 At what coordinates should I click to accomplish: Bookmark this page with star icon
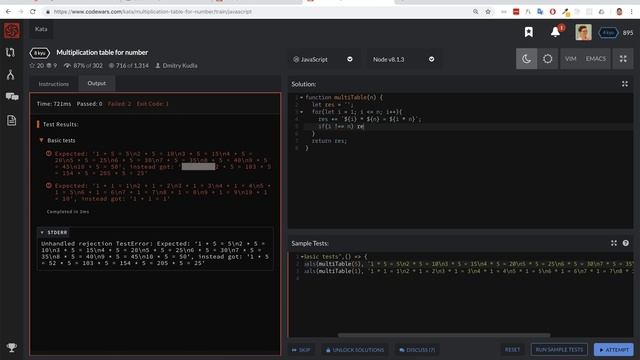(x=488, y=12)
